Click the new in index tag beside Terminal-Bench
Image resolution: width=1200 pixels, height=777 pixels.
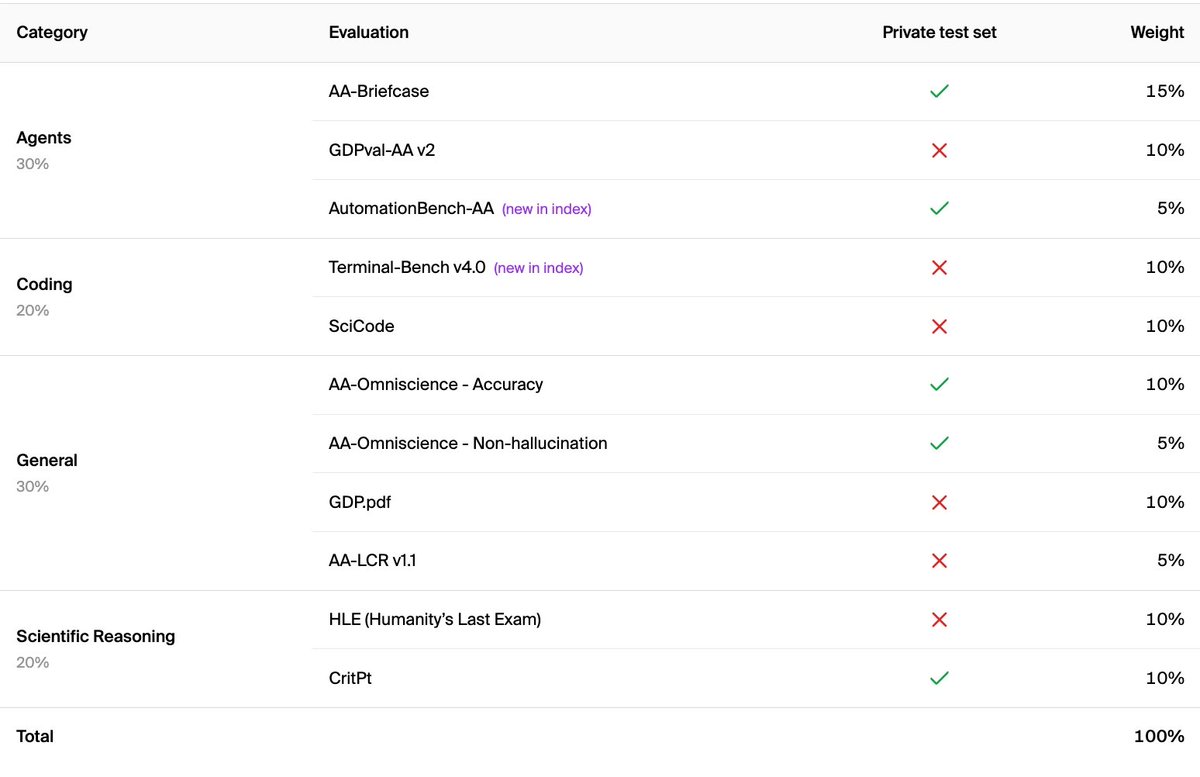[539, 268]
